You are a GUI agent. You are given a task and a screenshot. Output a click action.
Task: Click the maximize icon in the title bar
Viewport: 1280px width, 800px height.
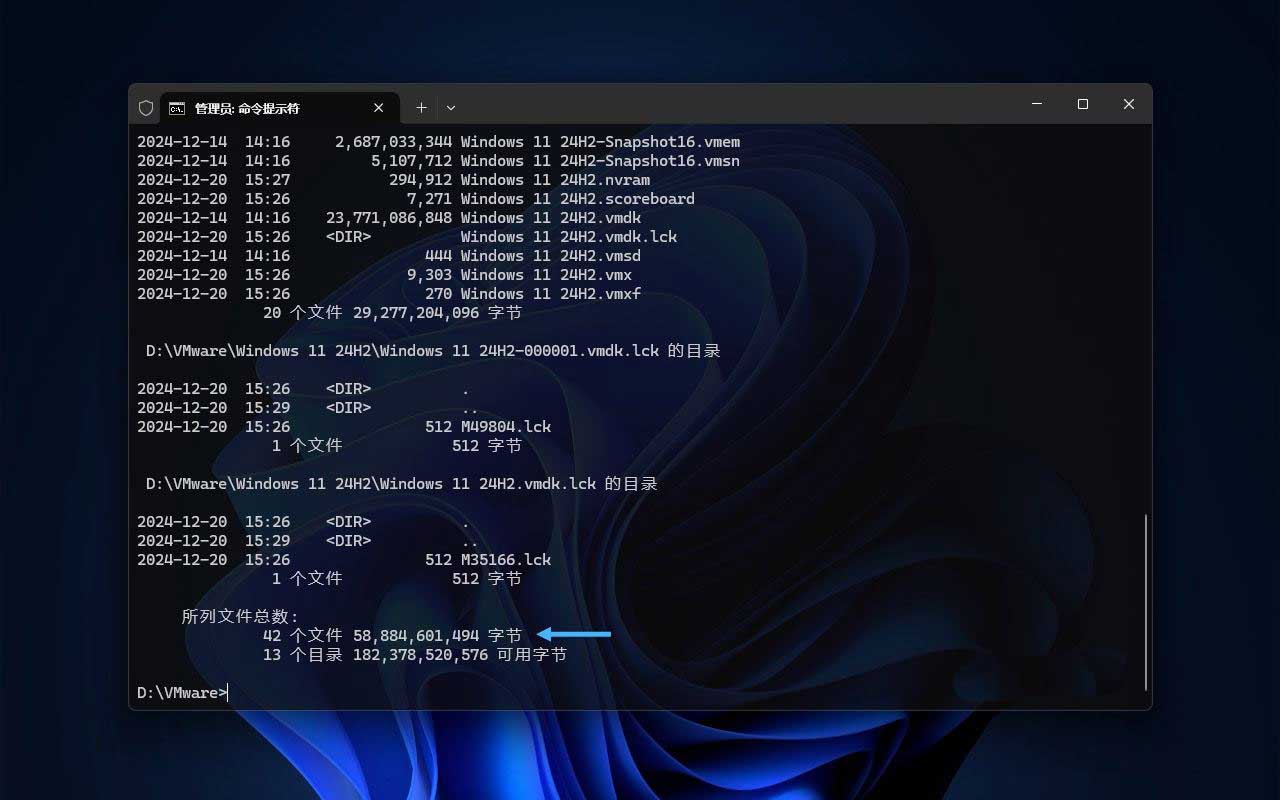1082,104
